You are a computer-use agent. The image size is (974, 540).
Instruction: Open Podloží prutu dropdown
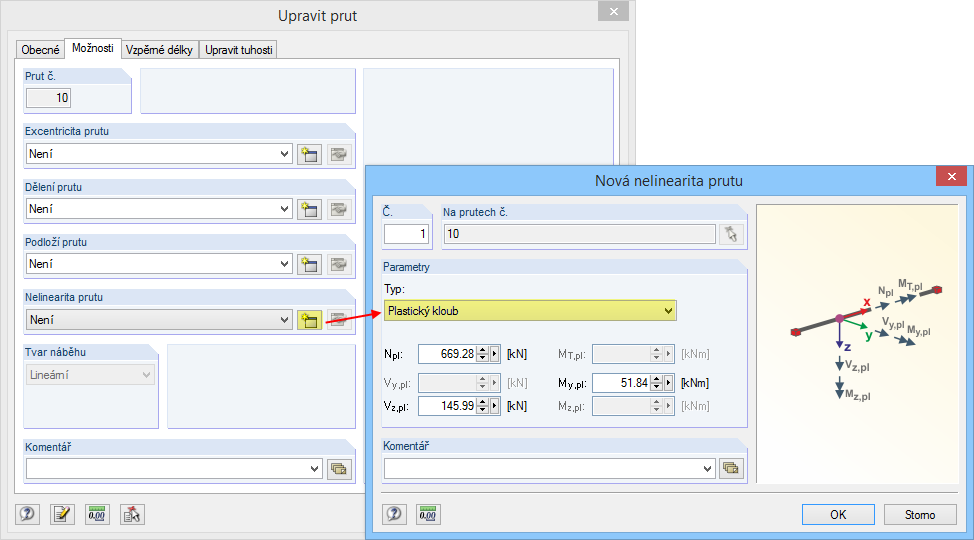(284, 264)
